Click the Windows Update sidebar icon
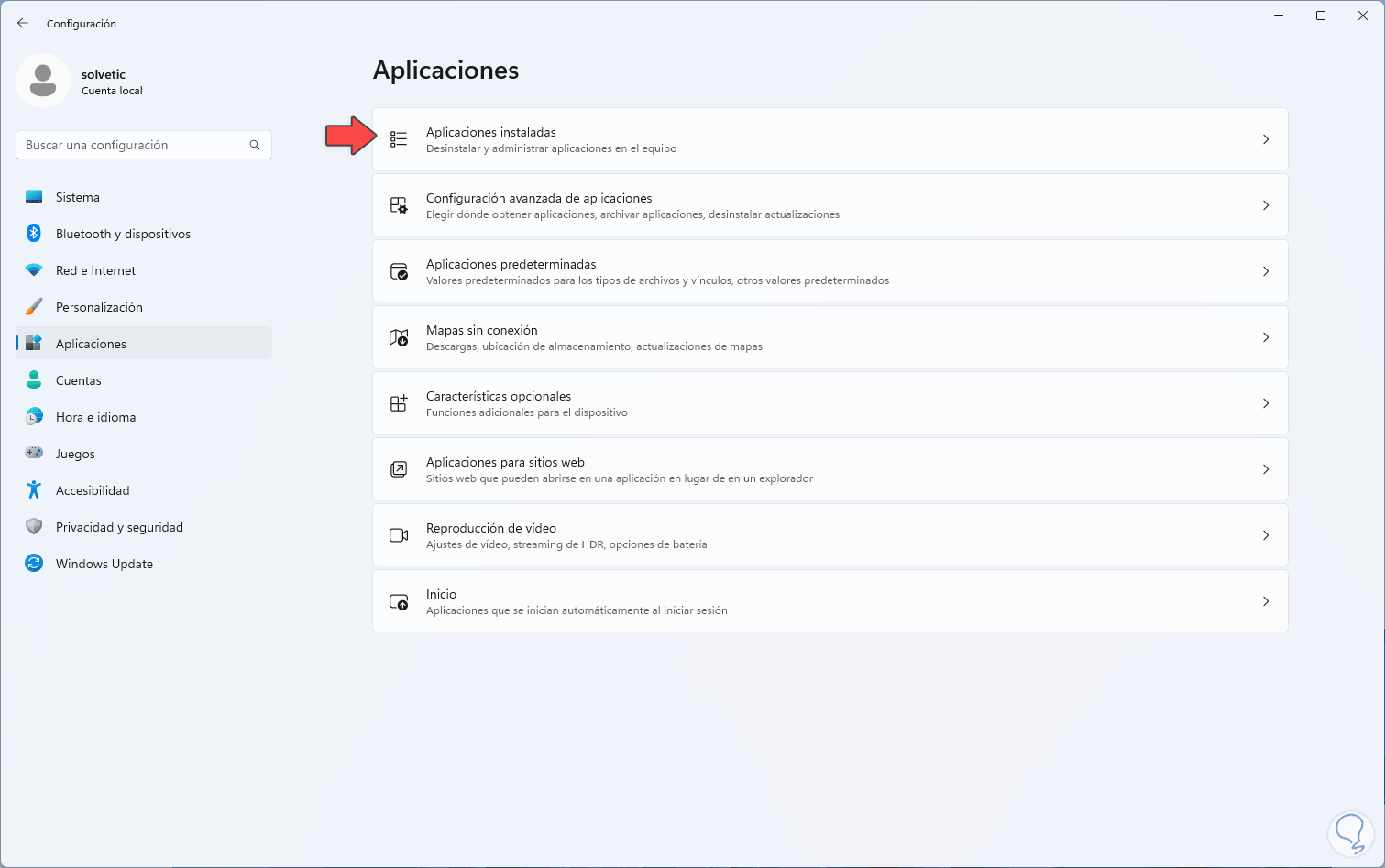The image size is (1385, 868). coord(34,564)
